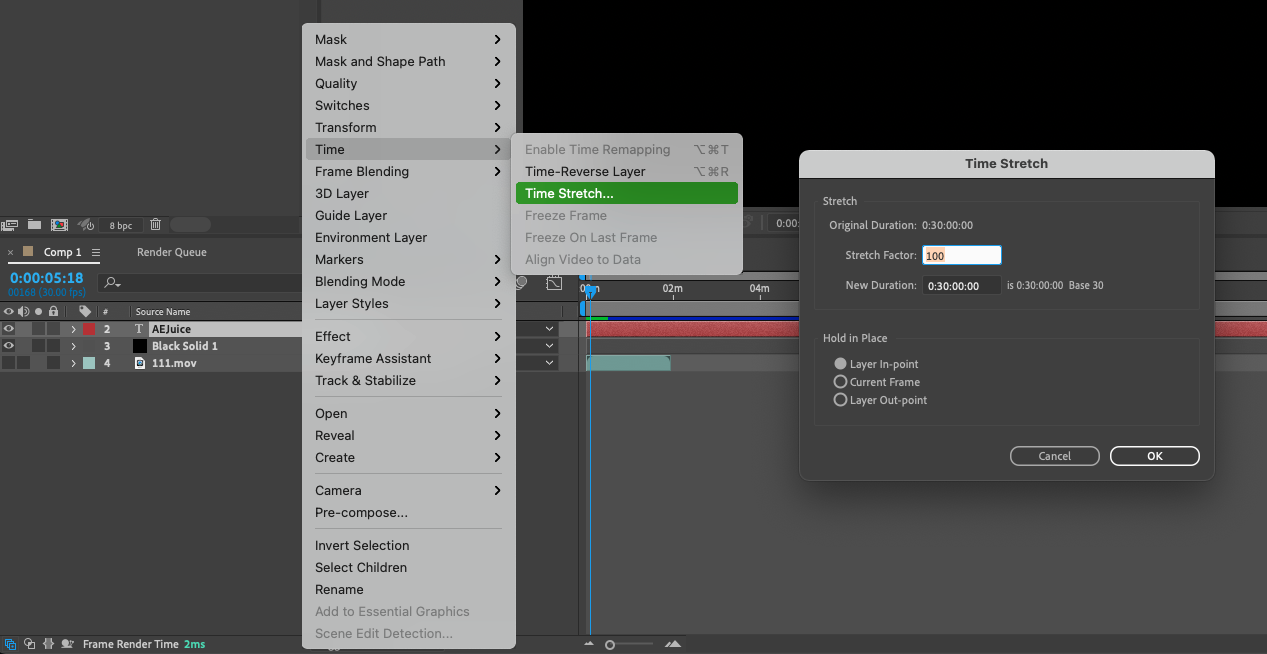Click the Stretch Factor input field

tap(961, 256)
